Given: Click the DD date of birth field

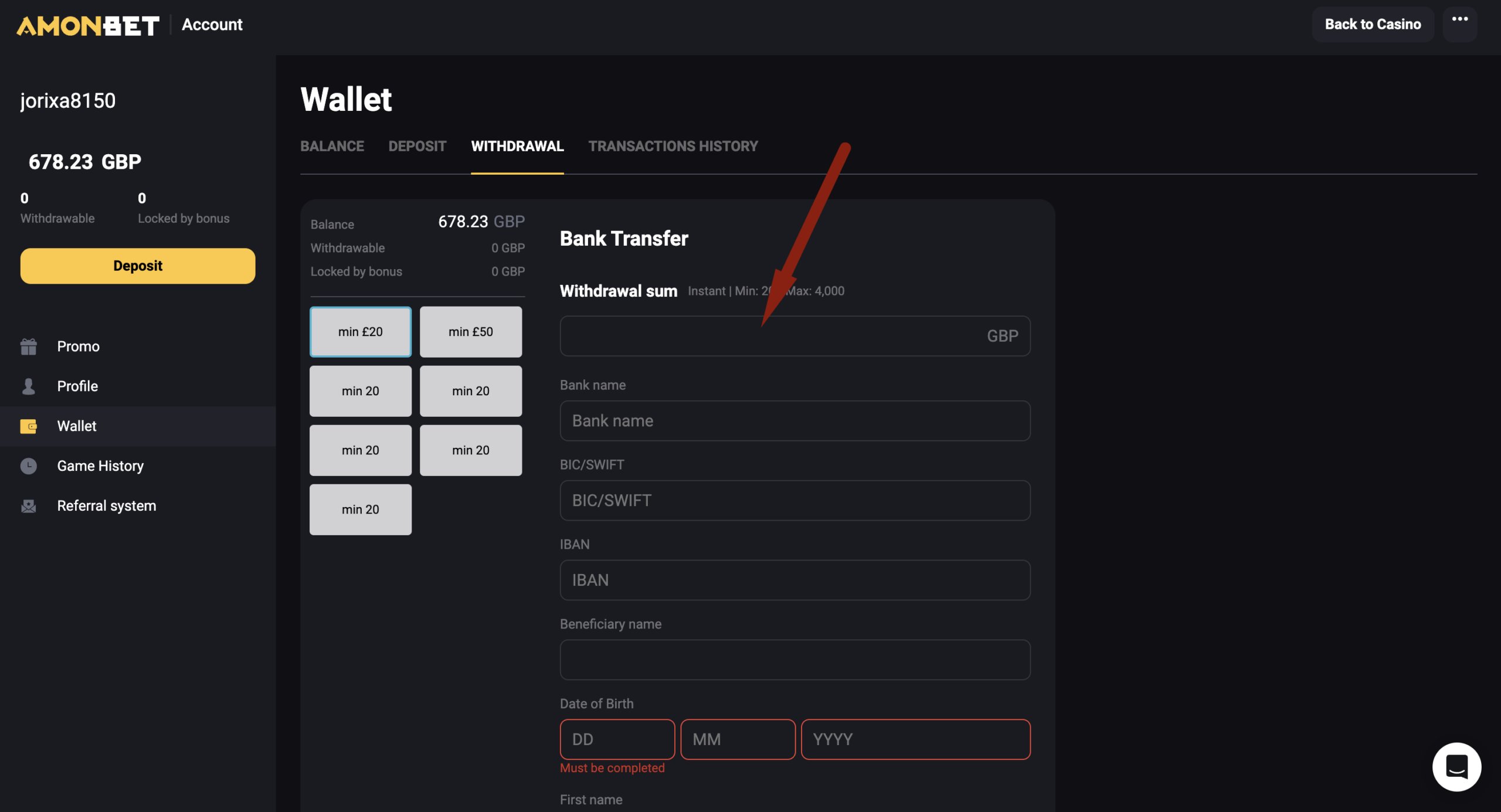Looking at the screenshot, I should [617, 739].
